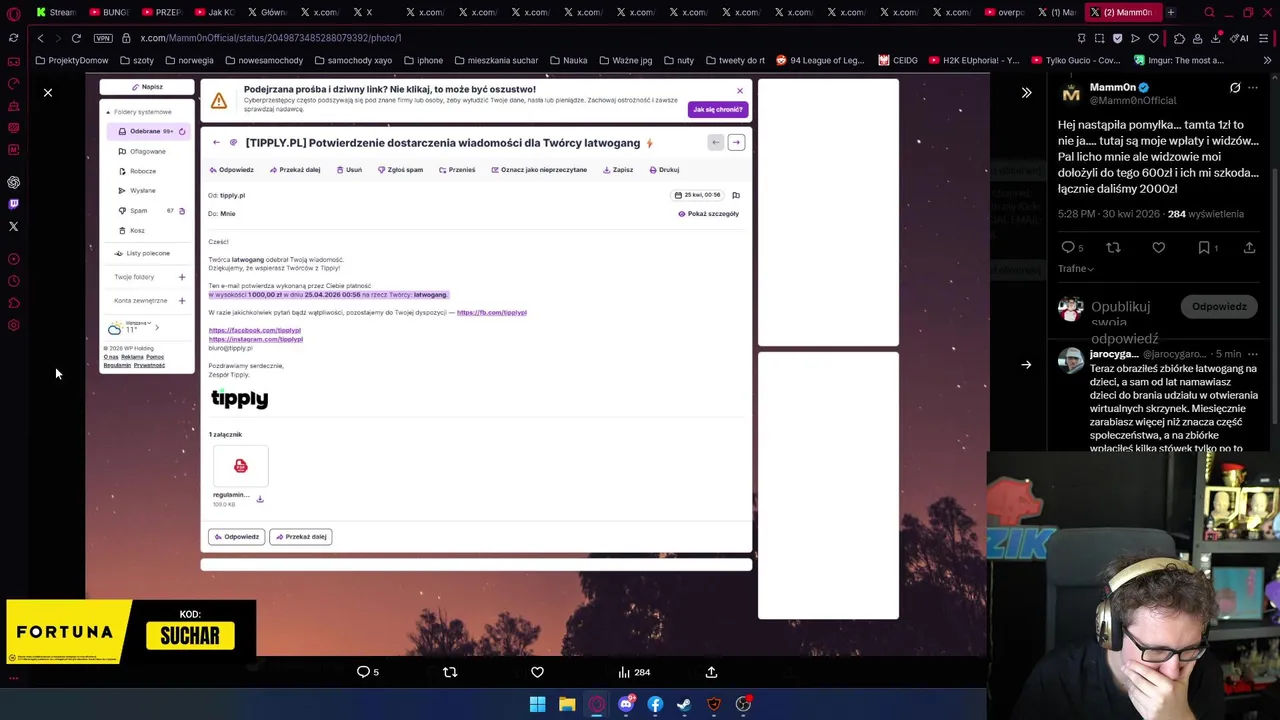The height and width of the screenshot is (720, 1280).
Task: Close the X photo viewer
Action: pyautogui.click(x=47, y=92)
